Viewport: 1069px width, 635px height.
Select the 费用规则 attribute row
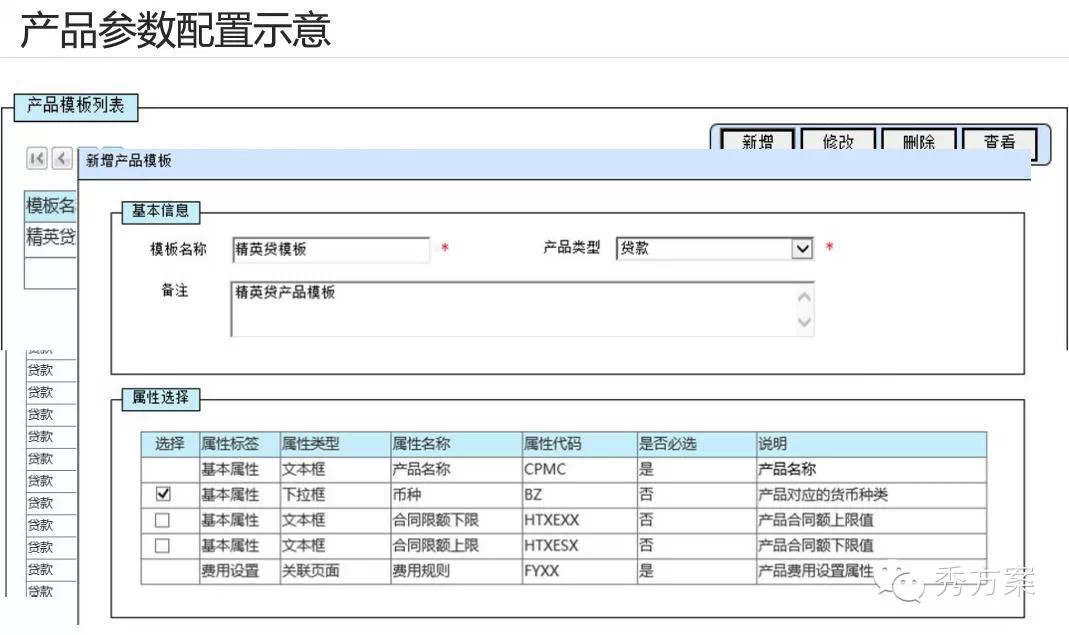[420, 572]
